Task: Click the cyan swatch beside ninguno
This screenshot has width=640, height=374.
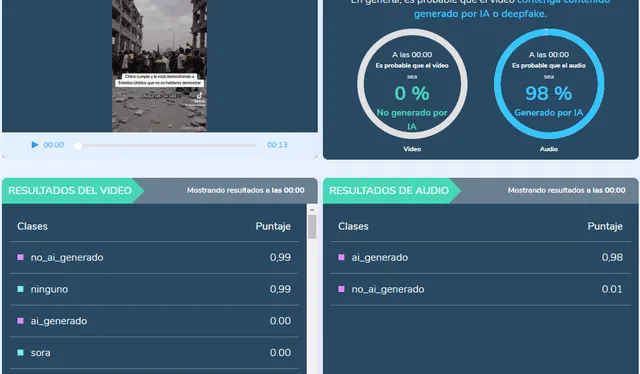Action: [20, 289]
